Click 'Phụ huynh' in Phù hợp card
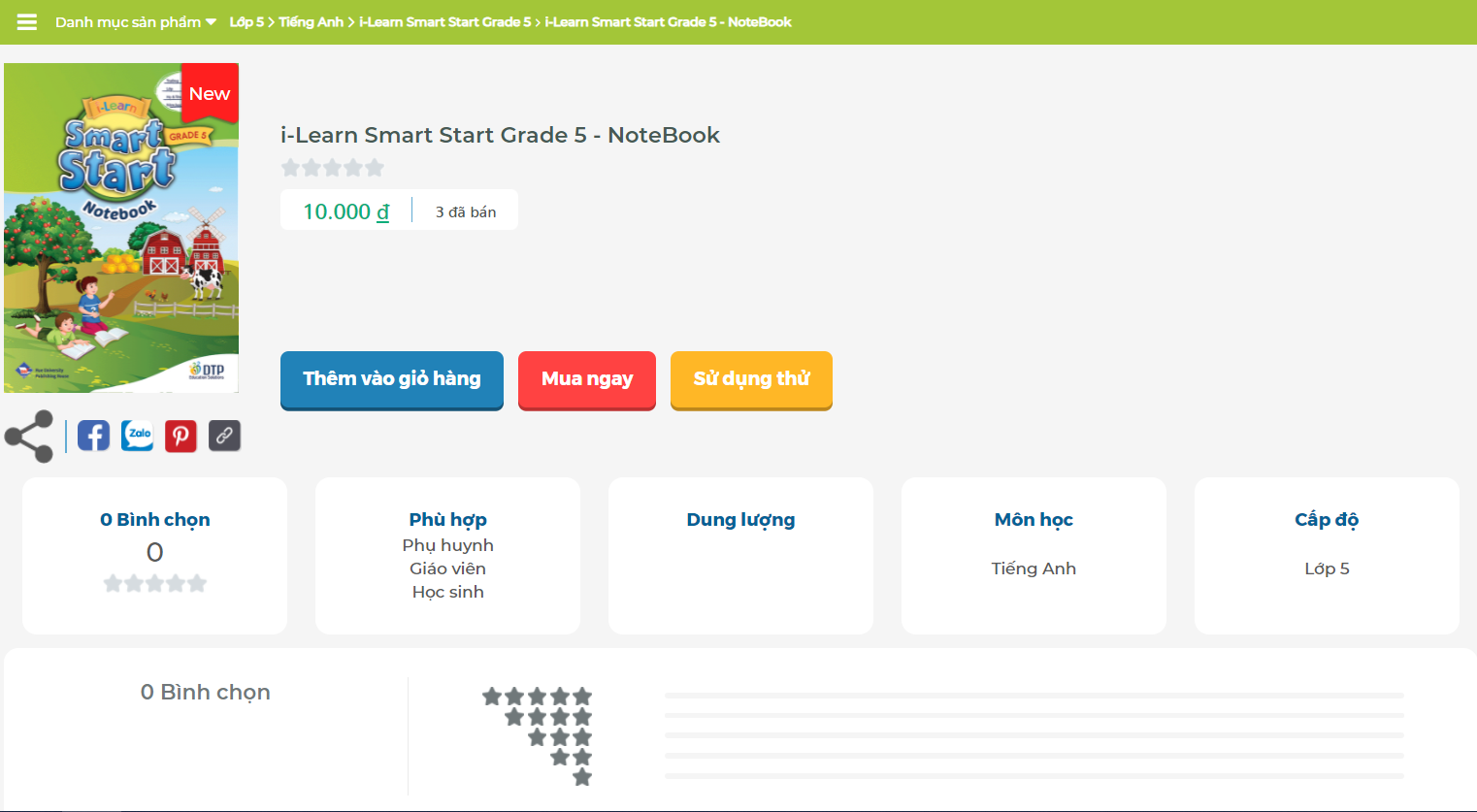Screen dimensions: 1477x812 447,545
